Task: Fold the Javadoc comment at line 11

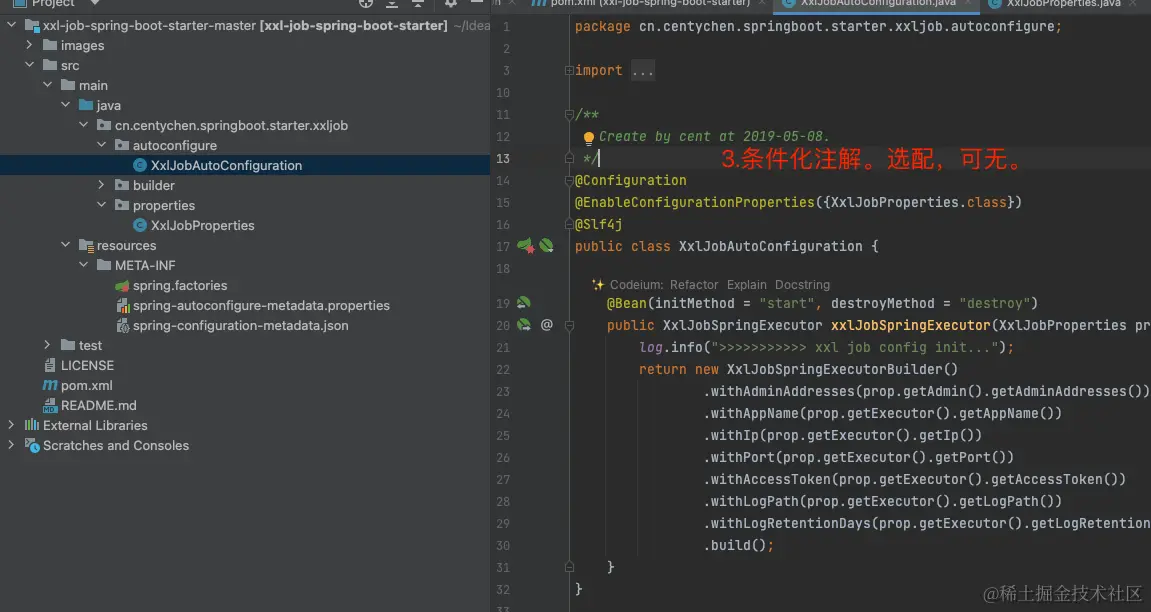Action: click(569, 114)
